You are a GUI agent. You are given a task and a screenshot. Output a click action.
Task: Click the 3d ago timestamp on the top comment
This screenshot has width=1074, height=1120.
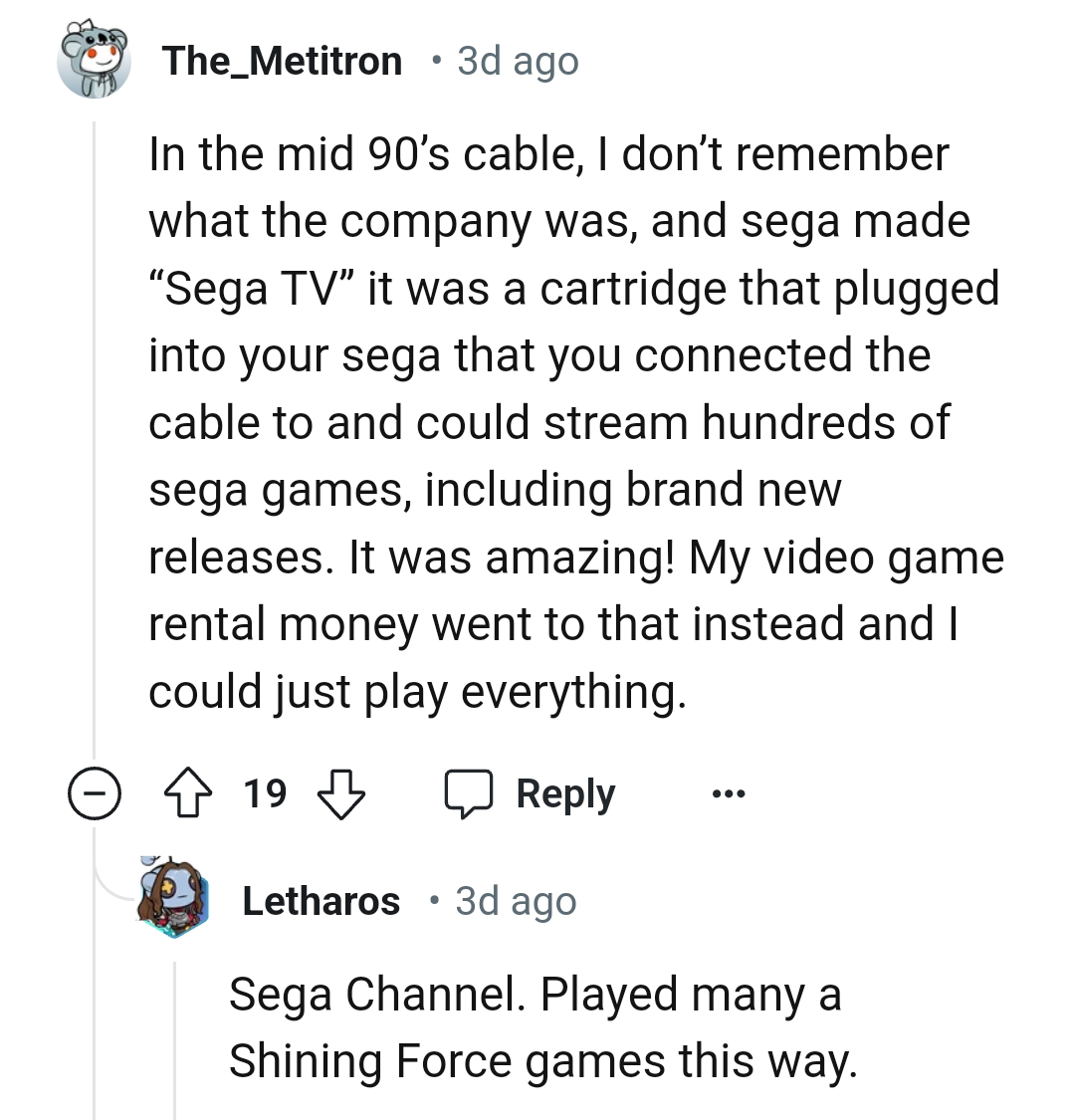click(515, 62)
